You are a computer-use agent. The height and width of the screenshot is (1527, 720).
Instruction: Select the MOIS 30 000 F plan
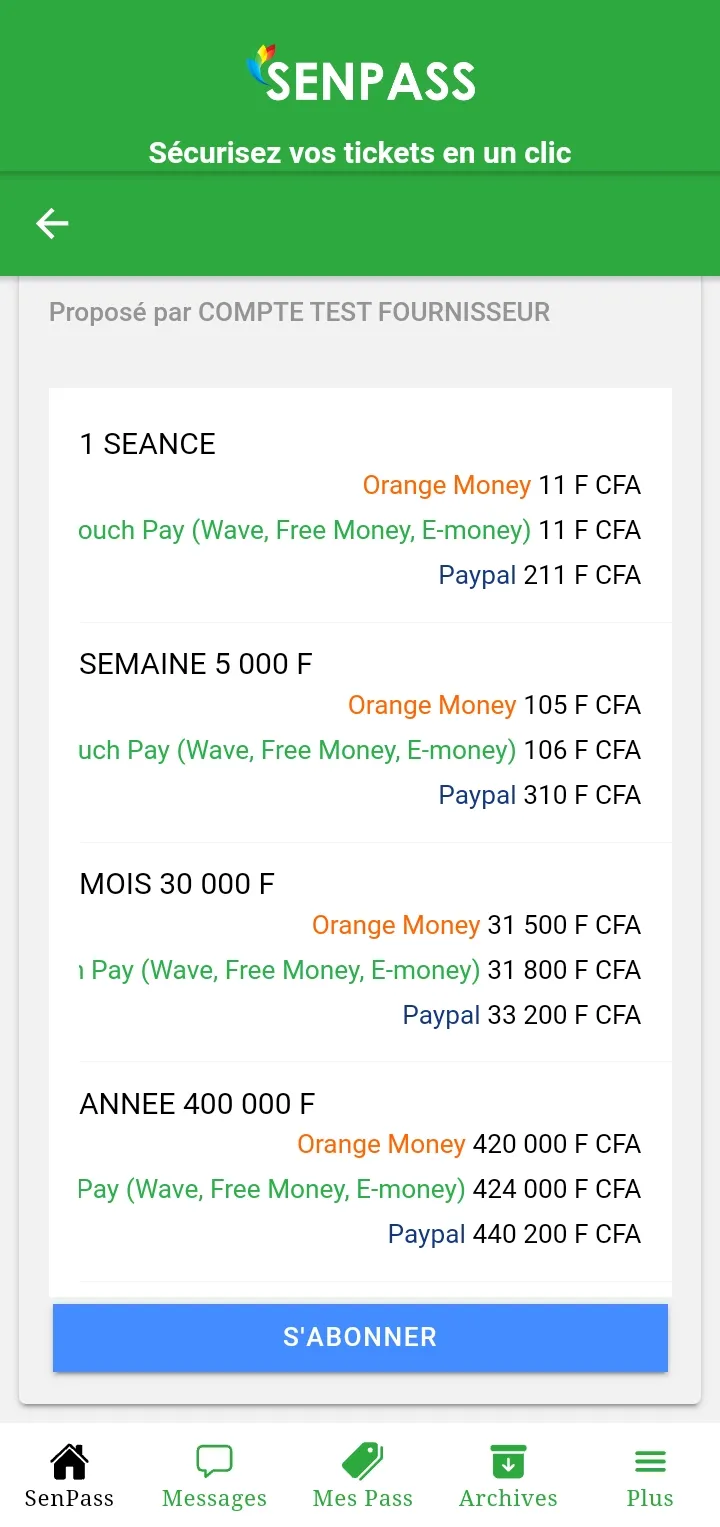click(x=177, y=884)
